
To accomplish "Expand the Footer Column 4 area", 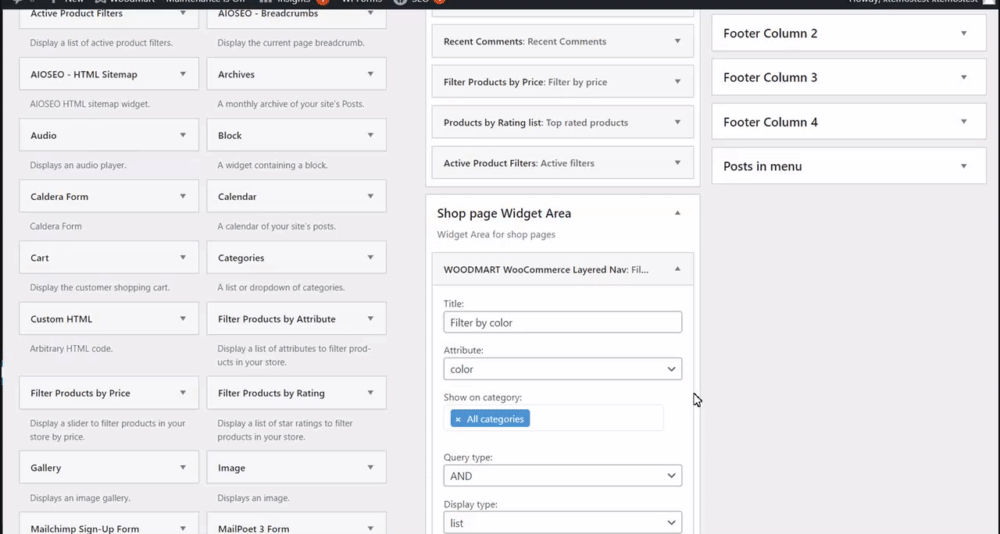I will tap(963, 122).
